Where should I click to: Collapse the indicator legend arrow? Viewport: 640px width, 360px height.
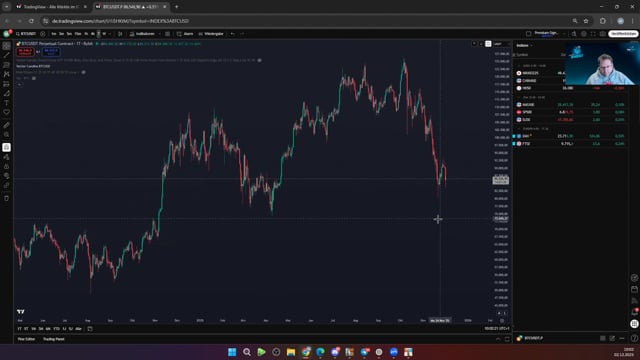pos(19,84)
